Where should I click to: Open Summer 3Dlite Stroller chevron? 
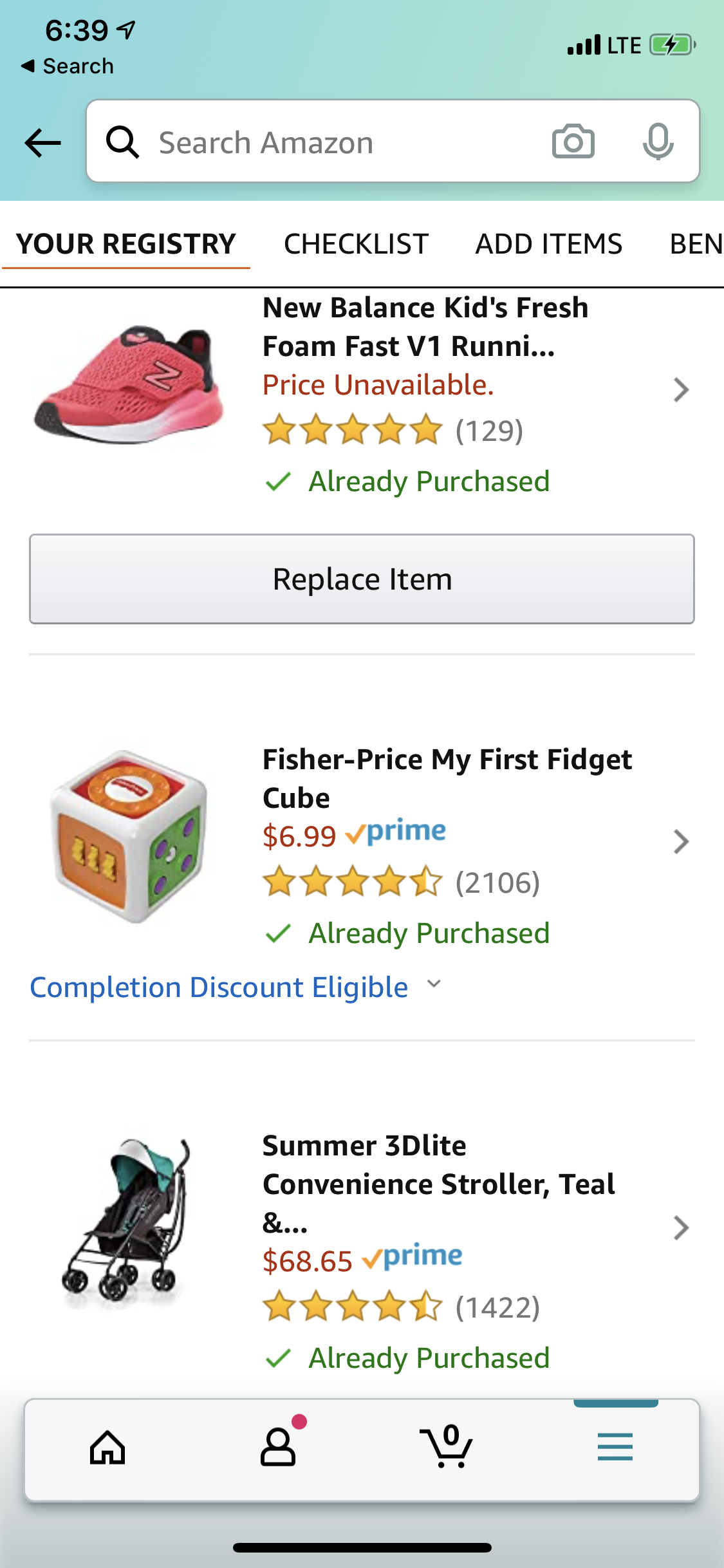click(x=681, y=1228)
